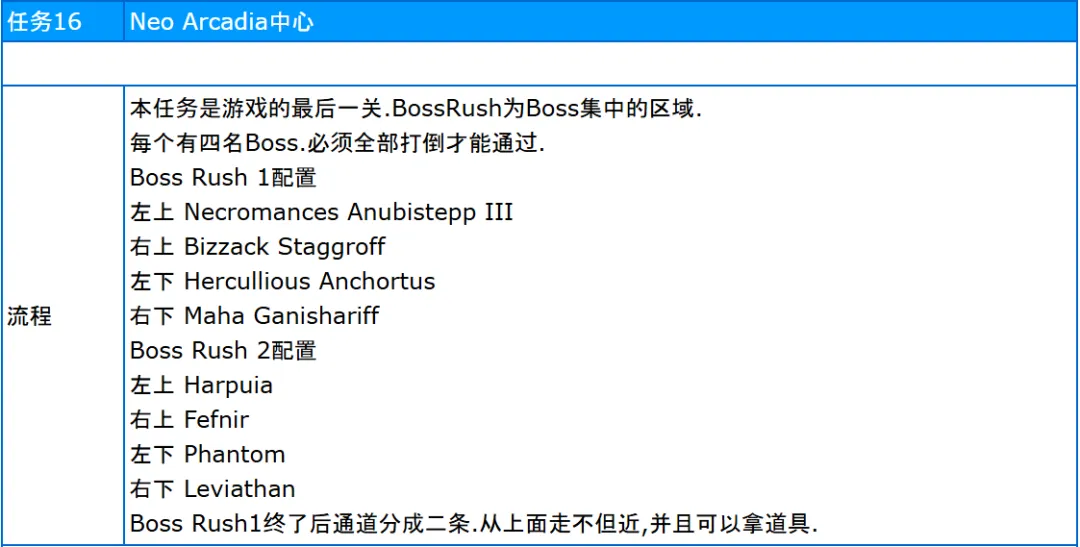Image resolution: width=1080 pixels, height=547 pixels.
Task: Click the line about BossRush为Boss集中的区域
Action: click(416, 108)
